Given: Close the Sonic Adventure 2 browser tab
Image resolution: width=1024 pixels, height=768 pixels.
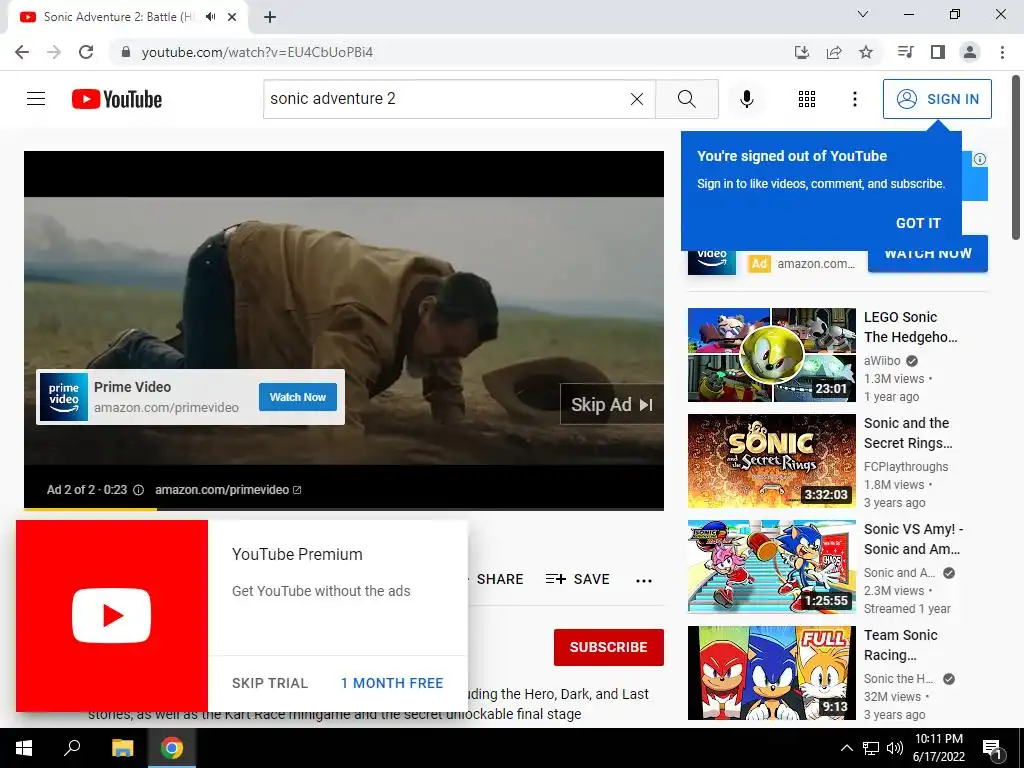Looking at the screenshot, I should tap(232, 17).
